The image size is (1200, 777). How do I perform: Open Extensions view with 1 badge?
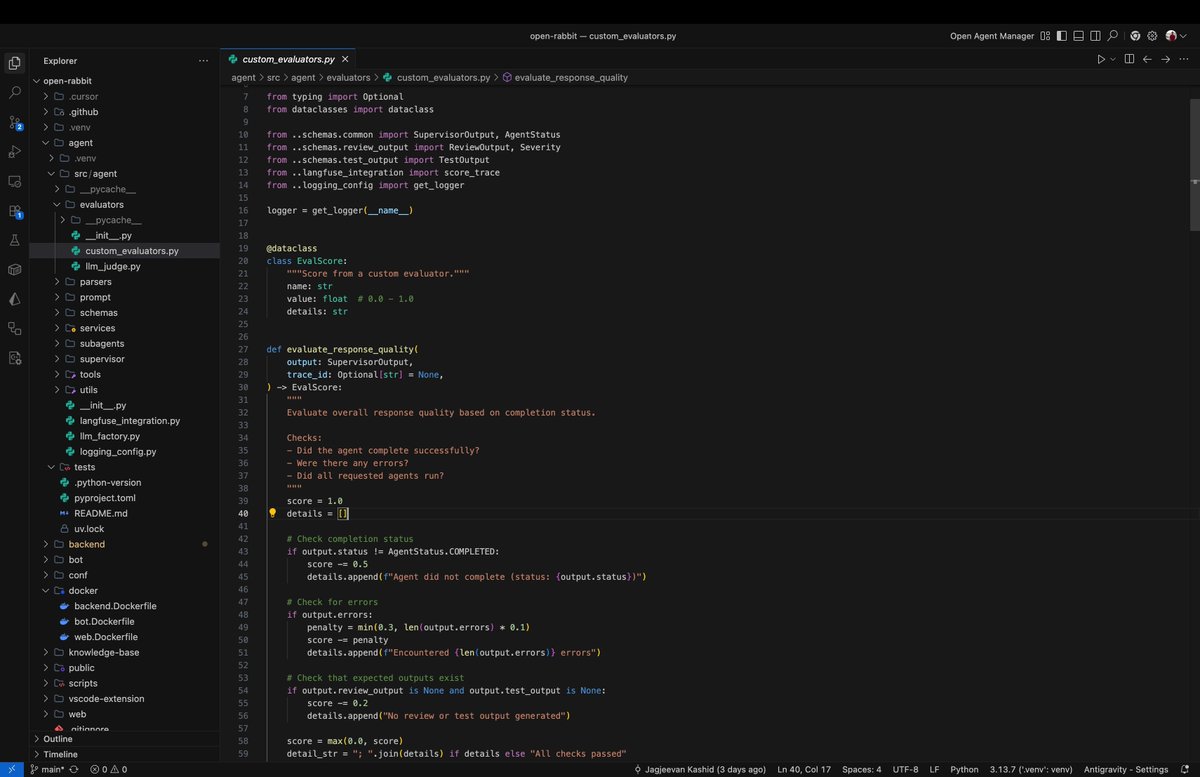(x=14, y=211)
